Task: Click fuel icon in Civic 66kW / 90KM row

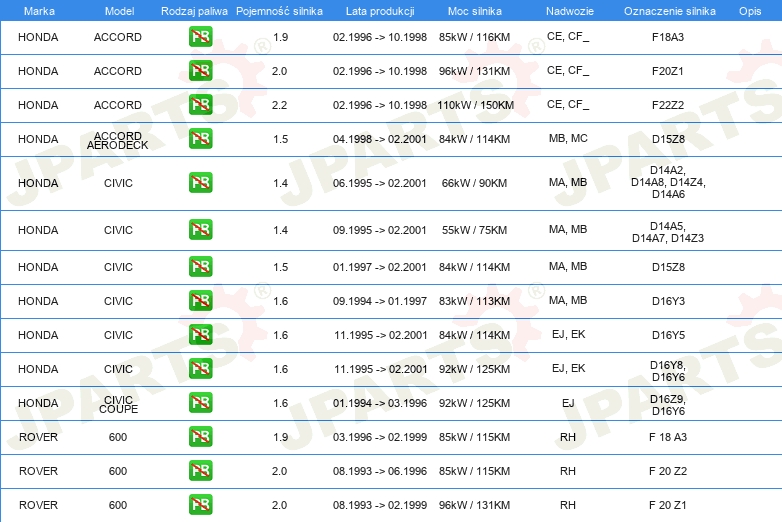Action: point(200,182)
